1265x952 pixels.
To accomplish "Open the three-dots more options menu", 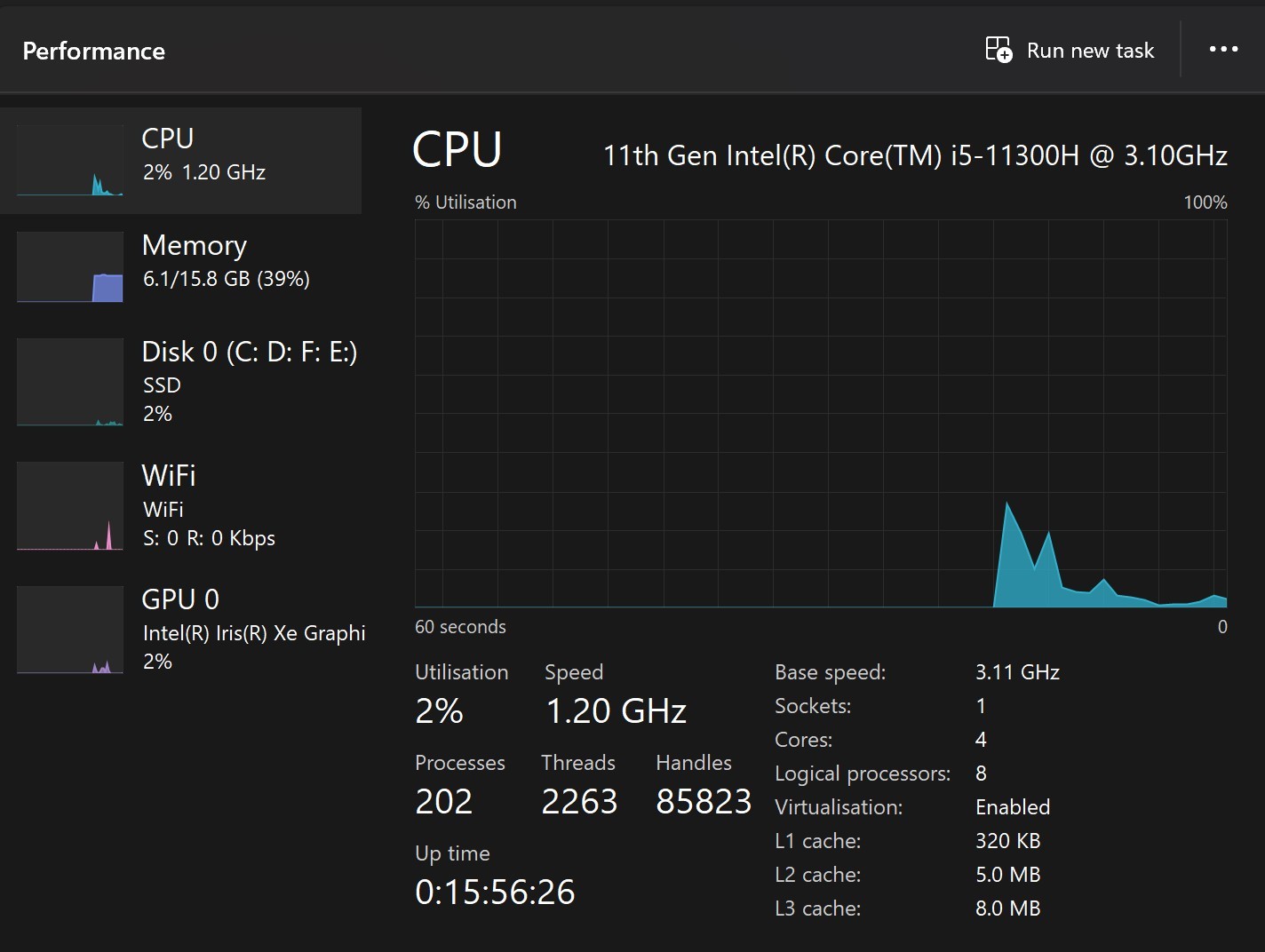I will 1223,50.
